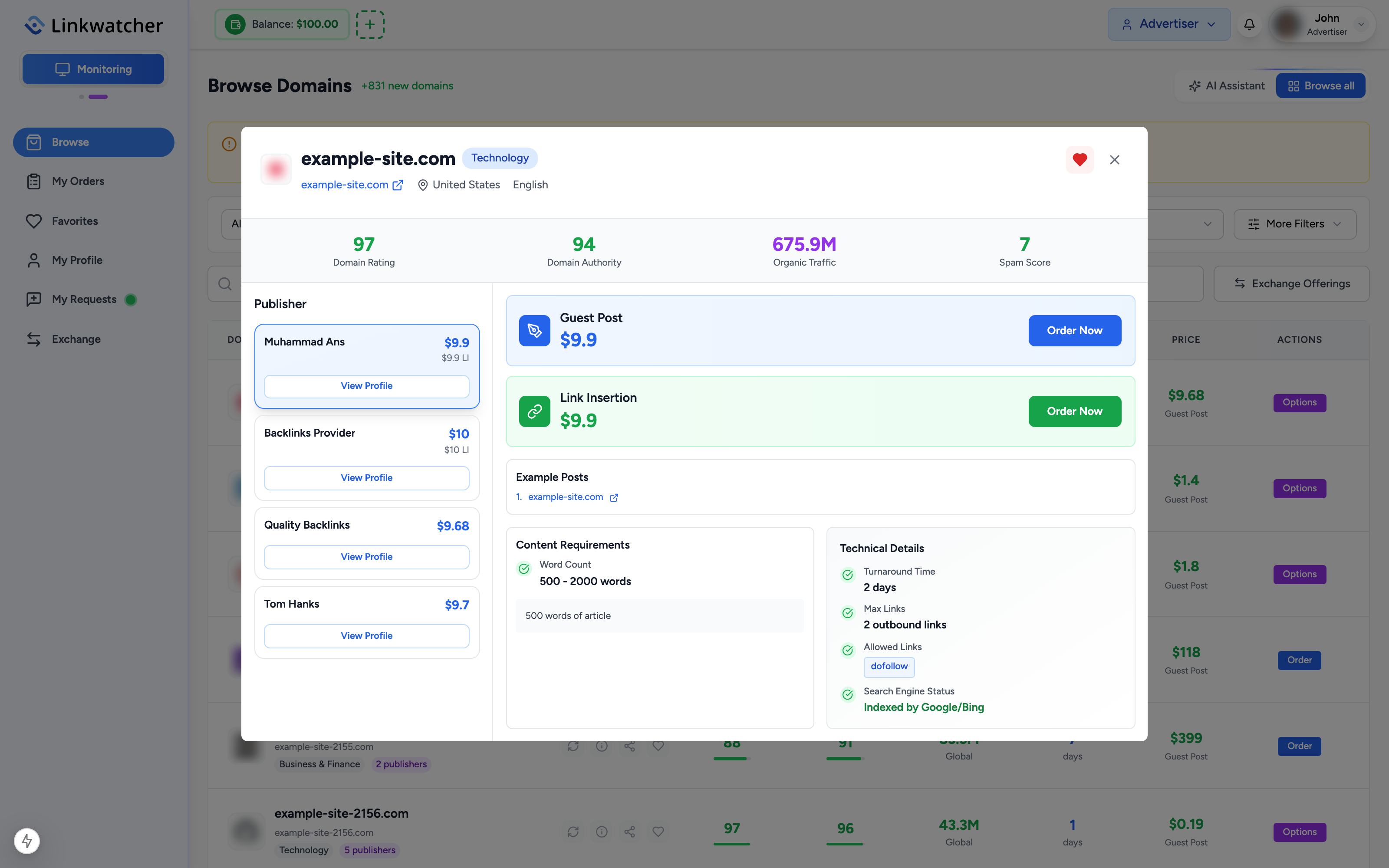Refresh icon for example-site-2156.com row
1389x868 pixels.
click(x=573, y=832)
